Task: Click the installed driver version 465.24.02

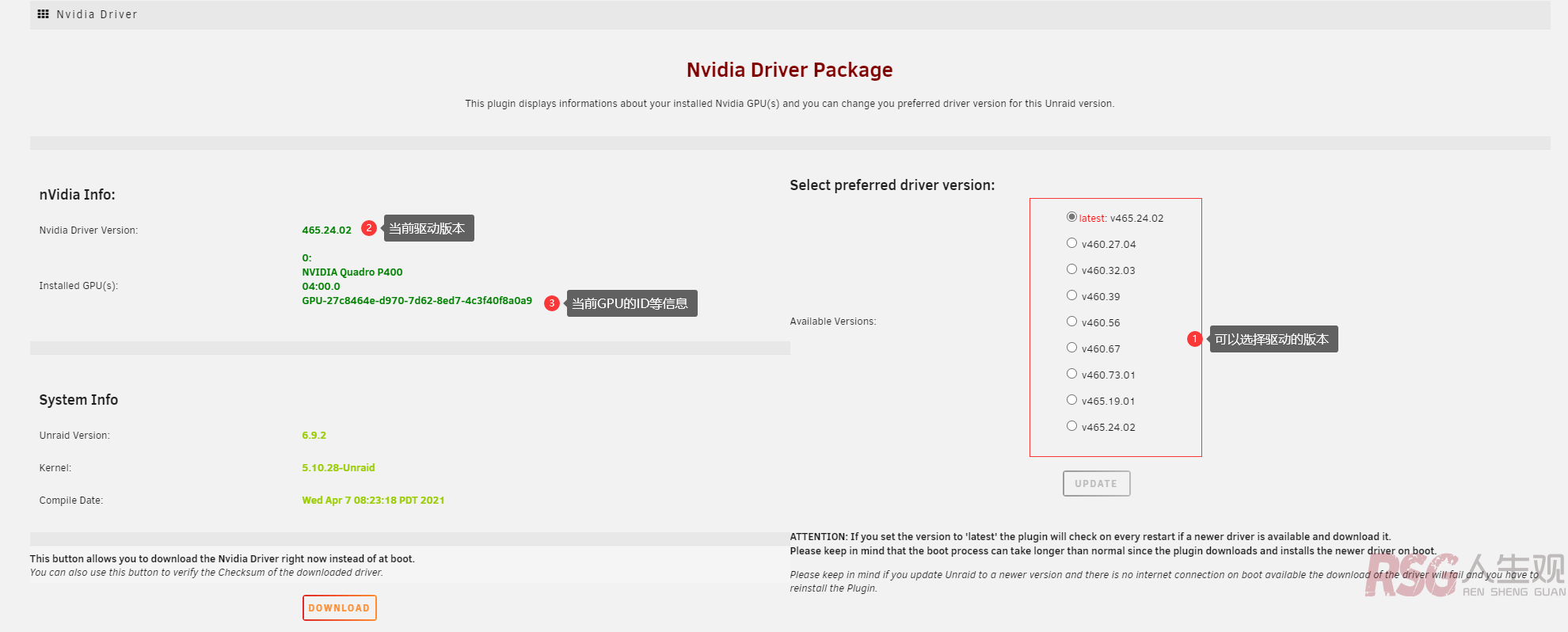Action: point(326,230)
